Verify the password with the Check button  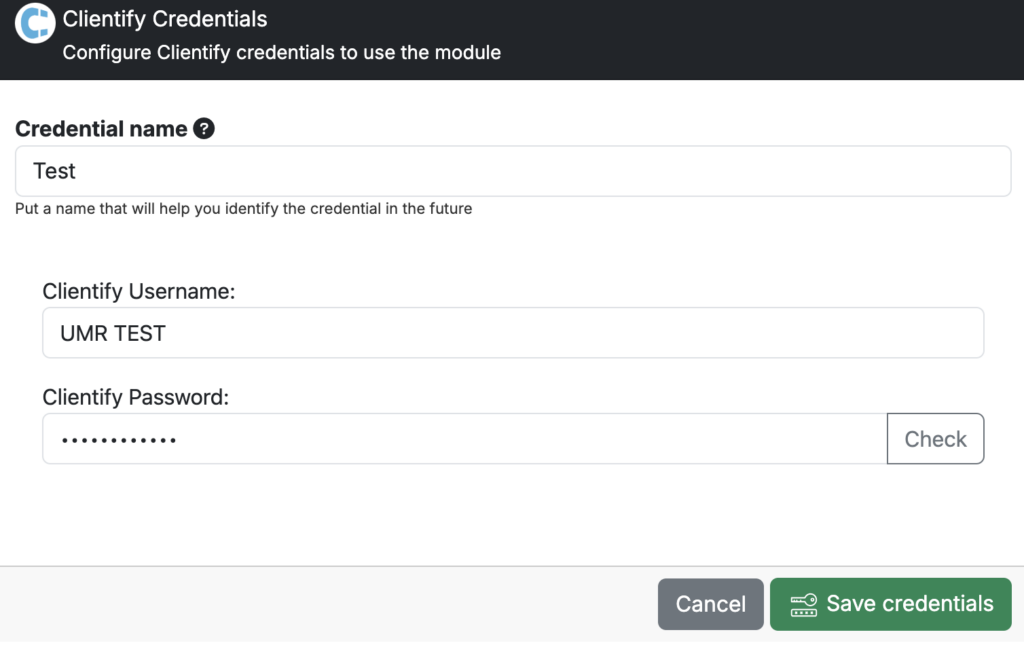(x=935, y=439)
